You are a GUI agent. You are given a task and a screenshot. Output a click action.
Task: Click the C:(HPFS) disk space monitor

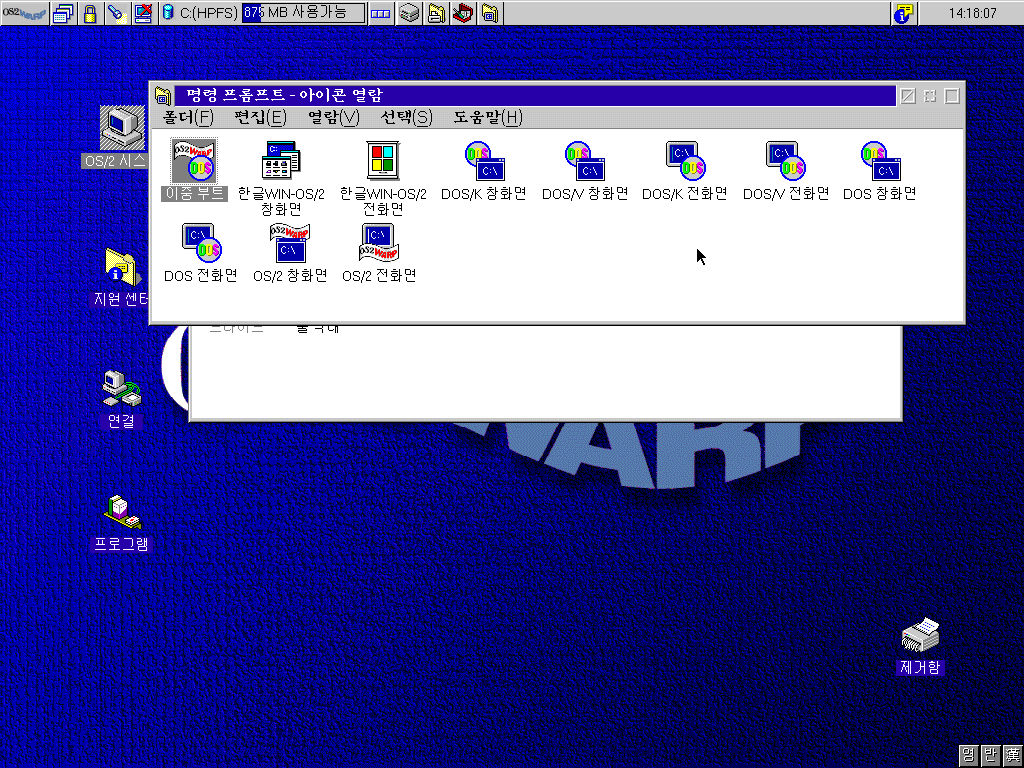pos(263,13)
